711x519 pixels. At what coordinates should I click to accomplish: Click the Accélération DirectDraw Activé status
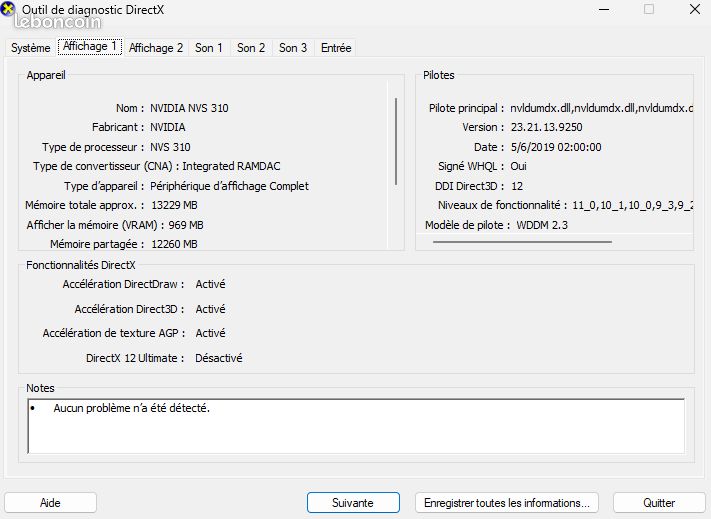tap(210, 284)
